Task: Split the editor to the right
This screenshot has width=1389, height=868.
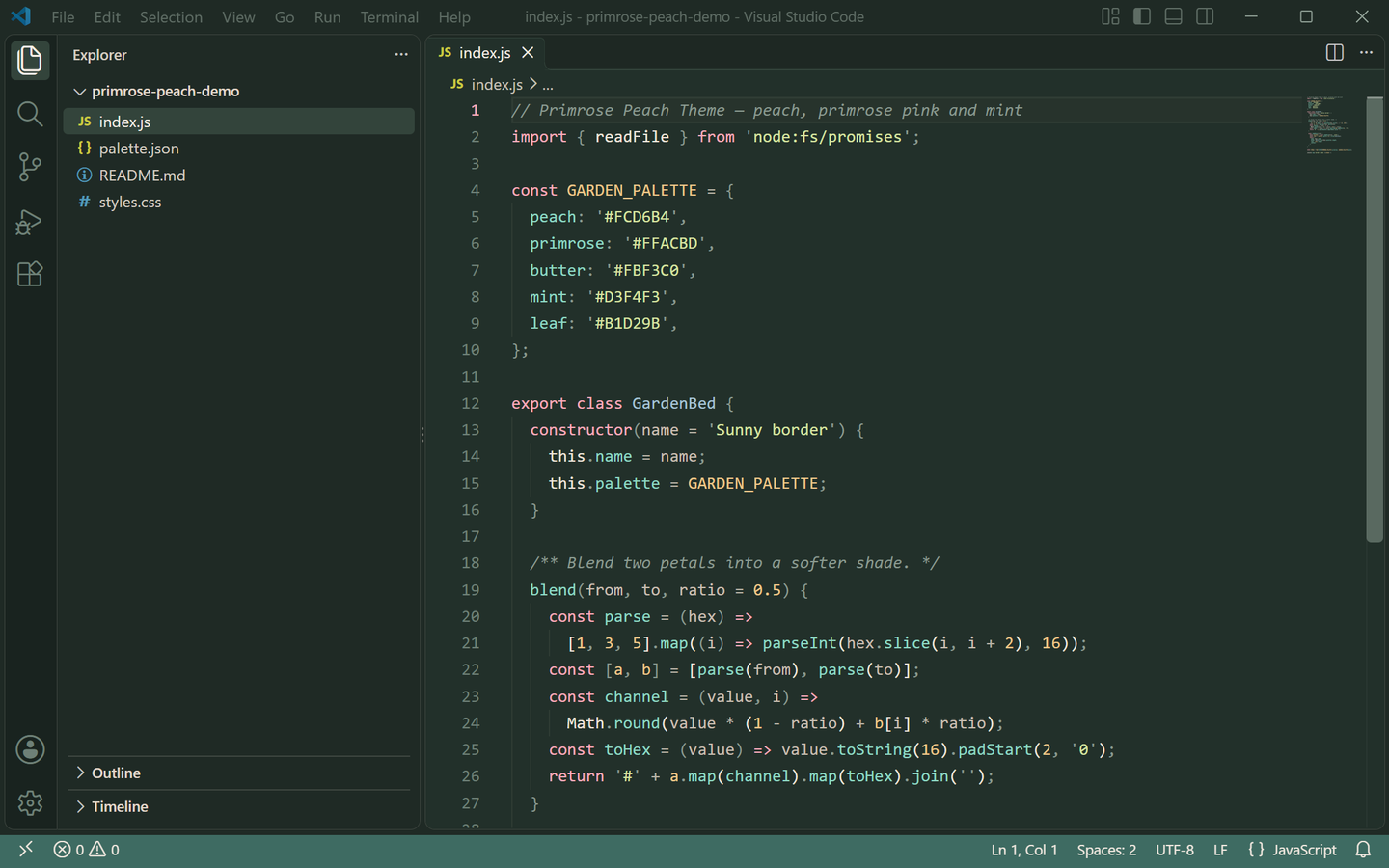Action: tap(1335, 53)
